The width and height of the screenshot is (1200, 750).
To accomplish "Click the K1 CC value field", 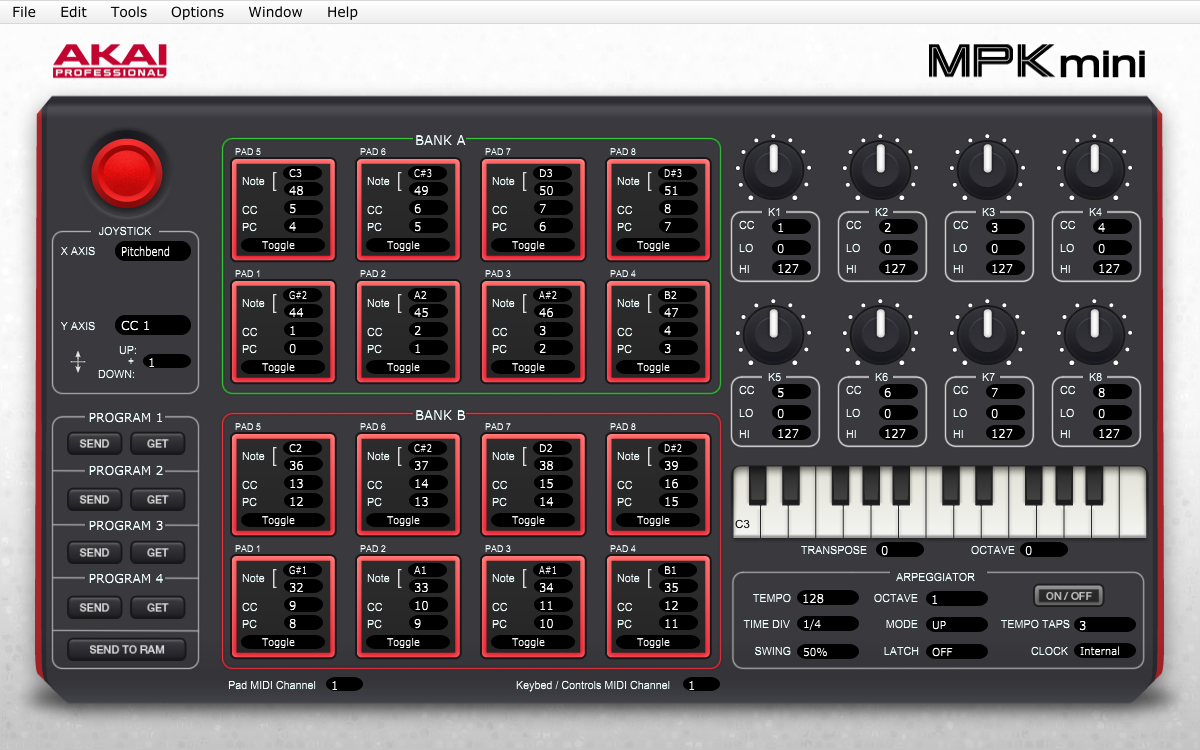I will pyautogui.click(x=790, y=227).
